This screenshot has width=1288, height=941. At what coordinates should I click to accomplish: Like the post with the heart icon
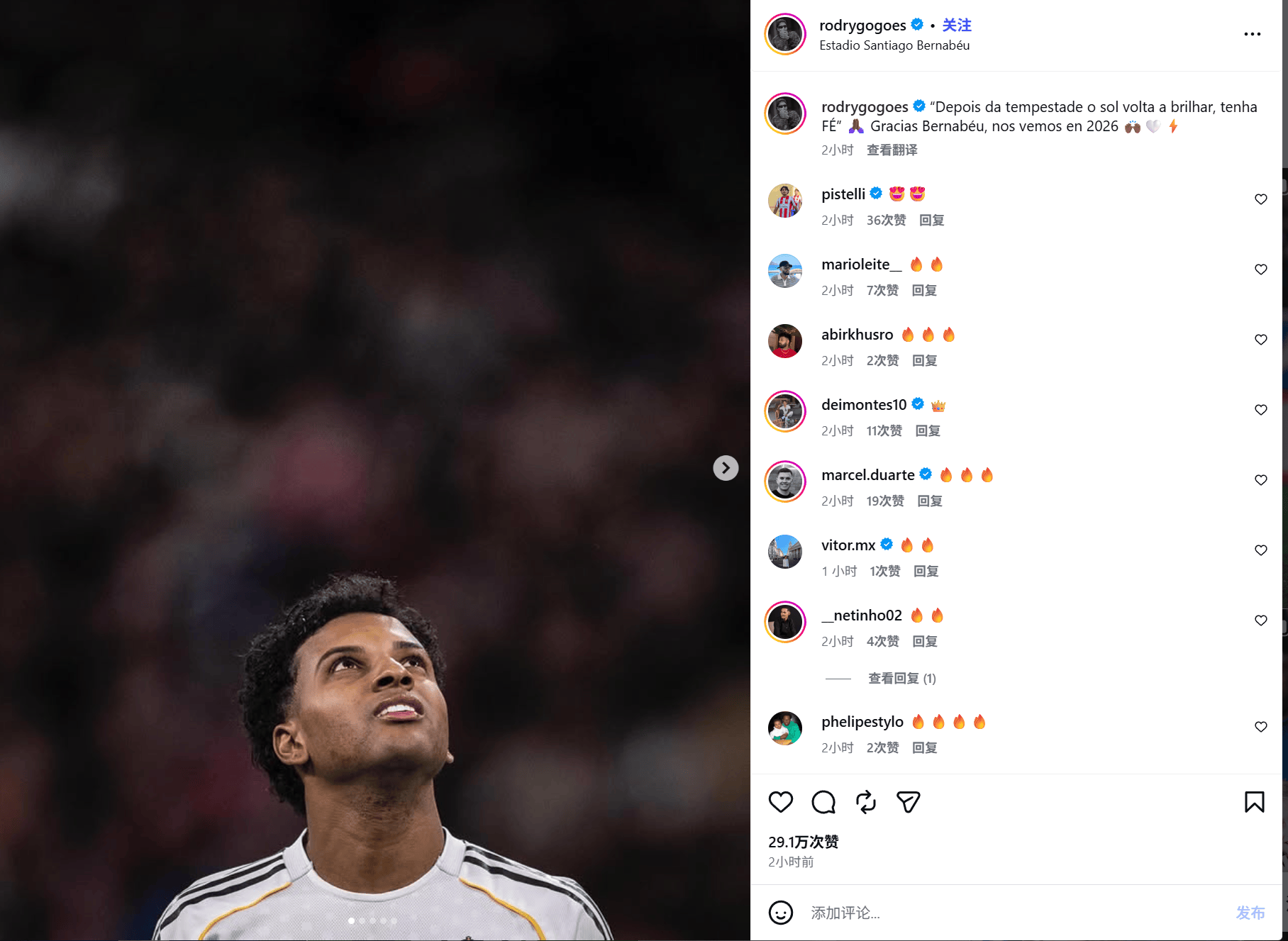(781, 802)
